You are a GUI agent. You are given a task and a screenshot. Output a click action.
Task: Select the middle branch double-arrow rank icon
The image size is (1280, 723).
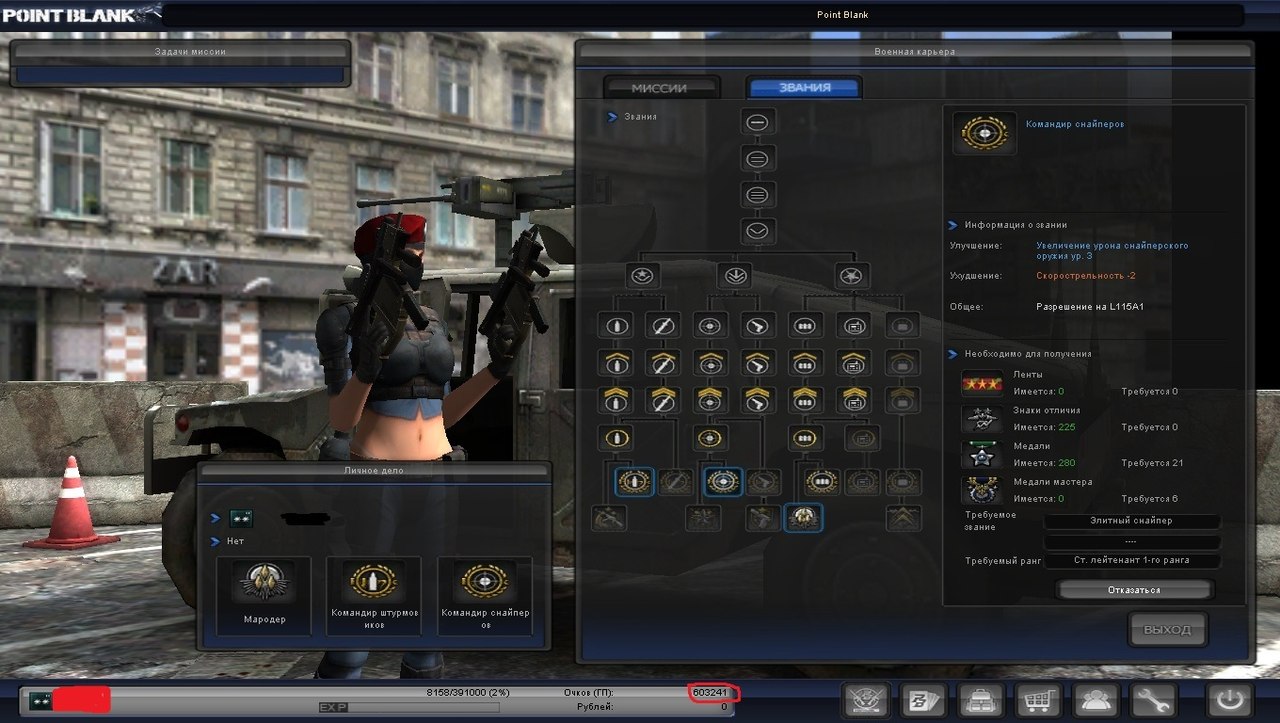735,276
